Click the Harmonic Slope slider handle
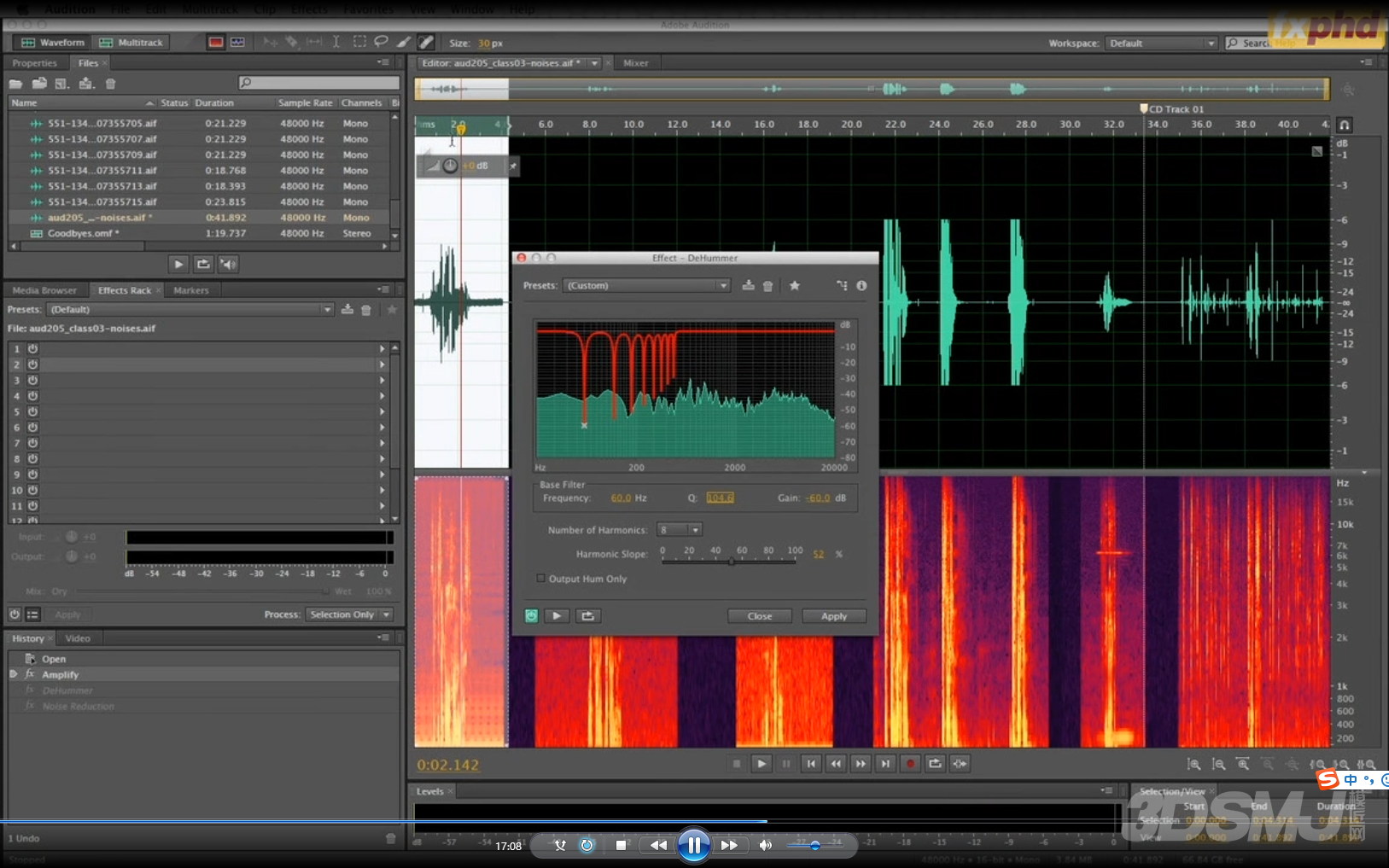 click(732, 562)
